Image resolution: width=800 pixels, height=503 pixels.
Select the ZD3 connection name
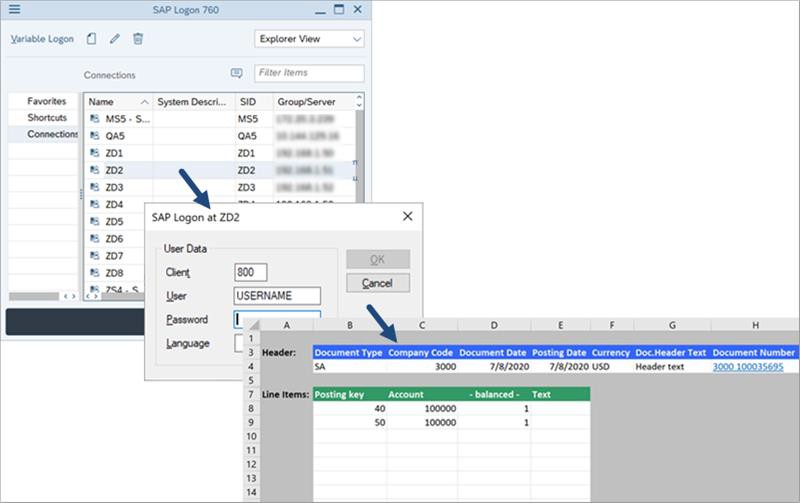(x=114, y=187)
